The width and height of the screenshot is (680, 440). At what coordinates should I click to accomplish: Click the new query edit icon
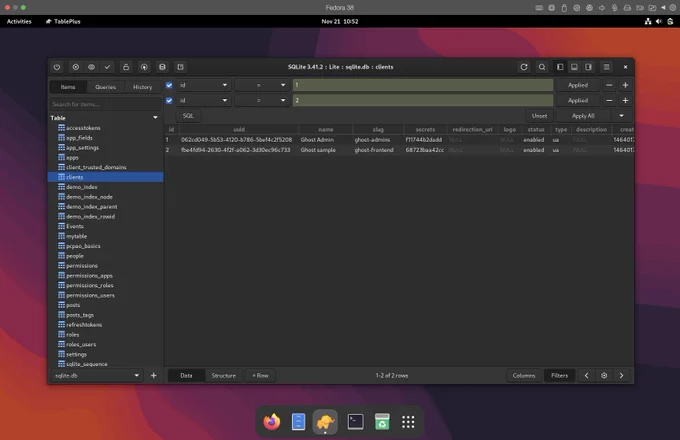[x=180, y=67]
